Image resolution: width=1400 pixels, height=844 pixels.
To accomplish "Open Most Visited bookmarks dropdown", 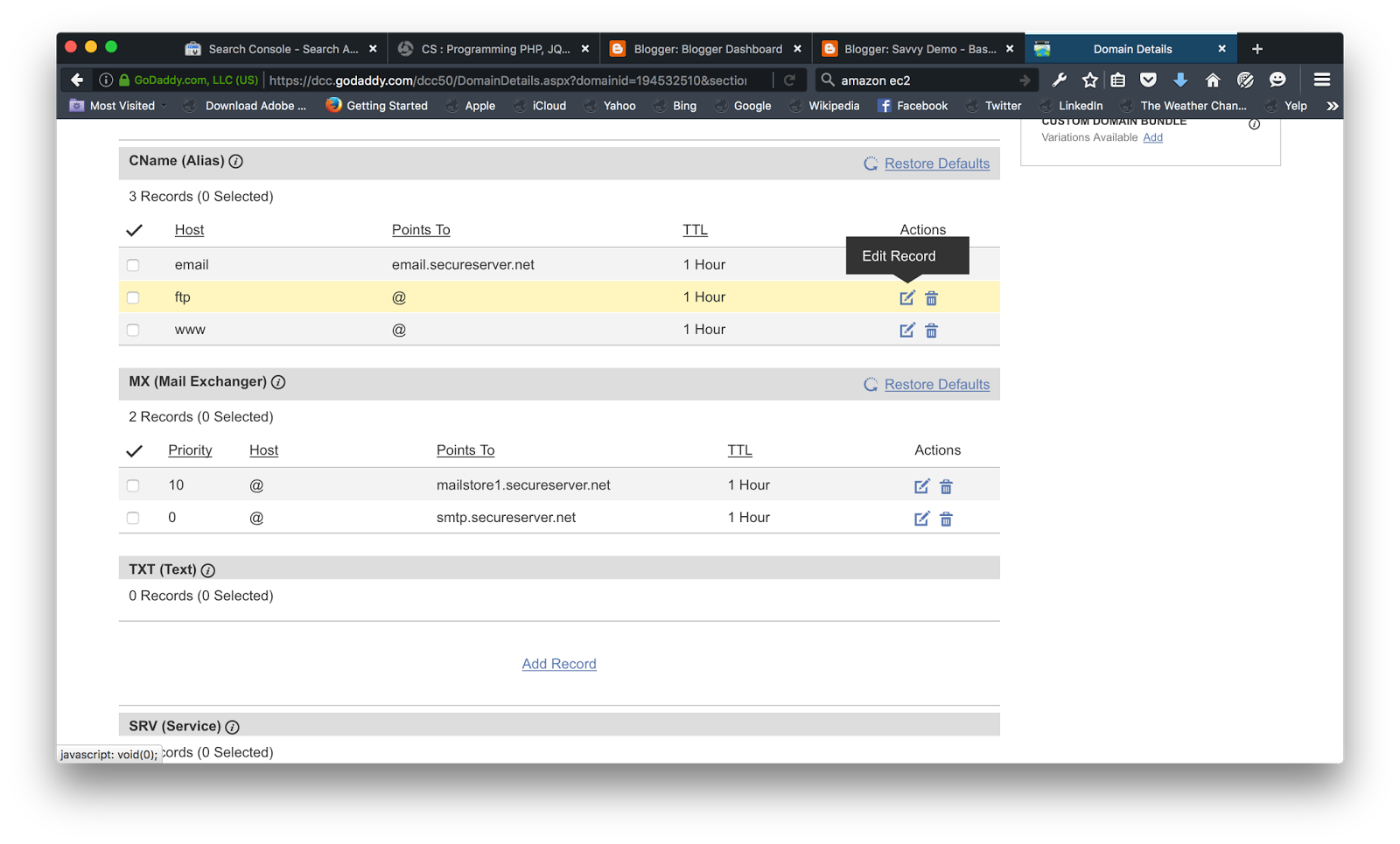I will pyautogui.click(x=119, y=106).
